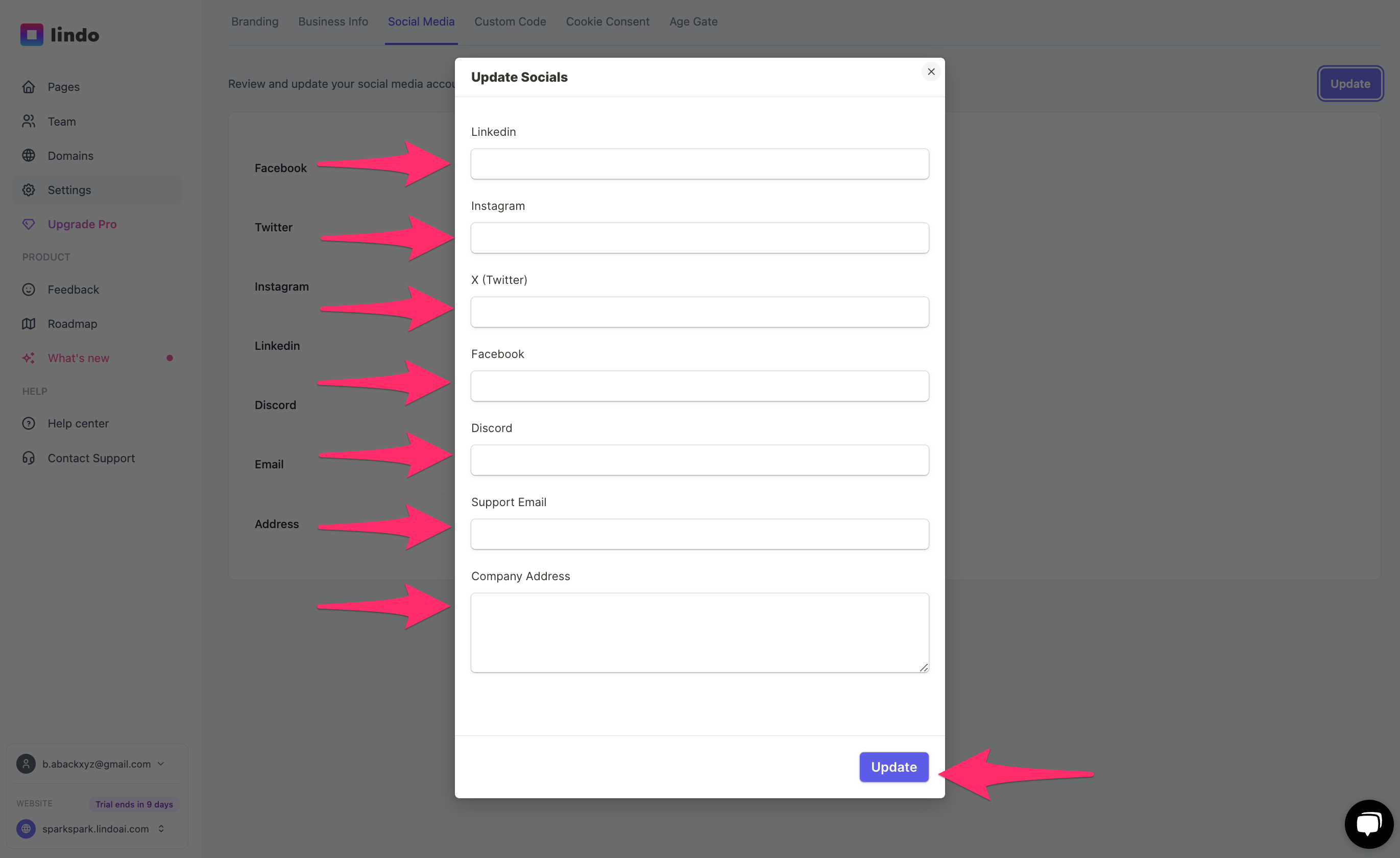The height and width of the screenshot is (858, 1400).
Task: Open the sparkspark.lindoai.com website switcher
Action: point(161,828)
